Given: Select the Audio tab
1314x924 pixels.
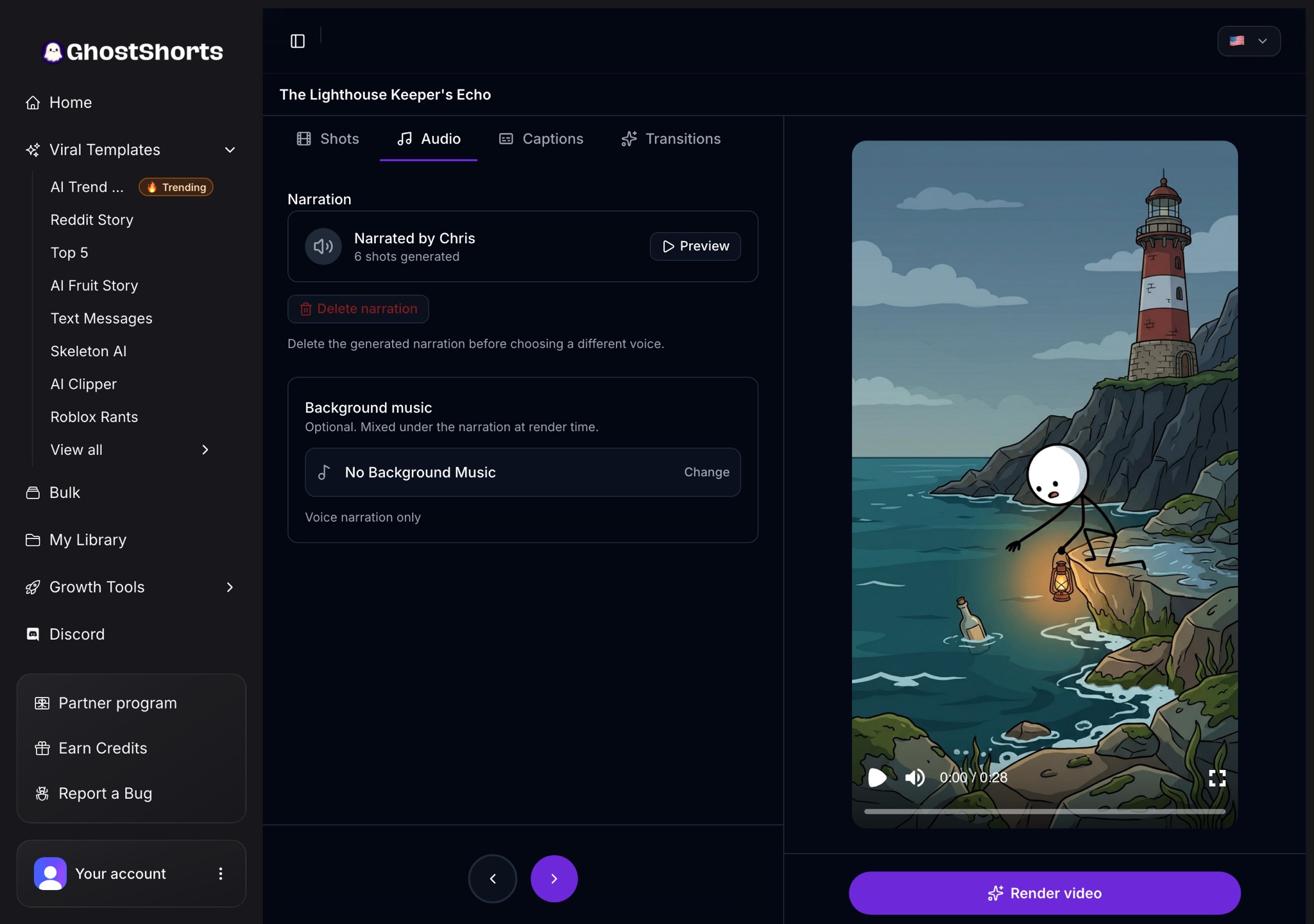Looking at the screenshot, I should [429, 139].
